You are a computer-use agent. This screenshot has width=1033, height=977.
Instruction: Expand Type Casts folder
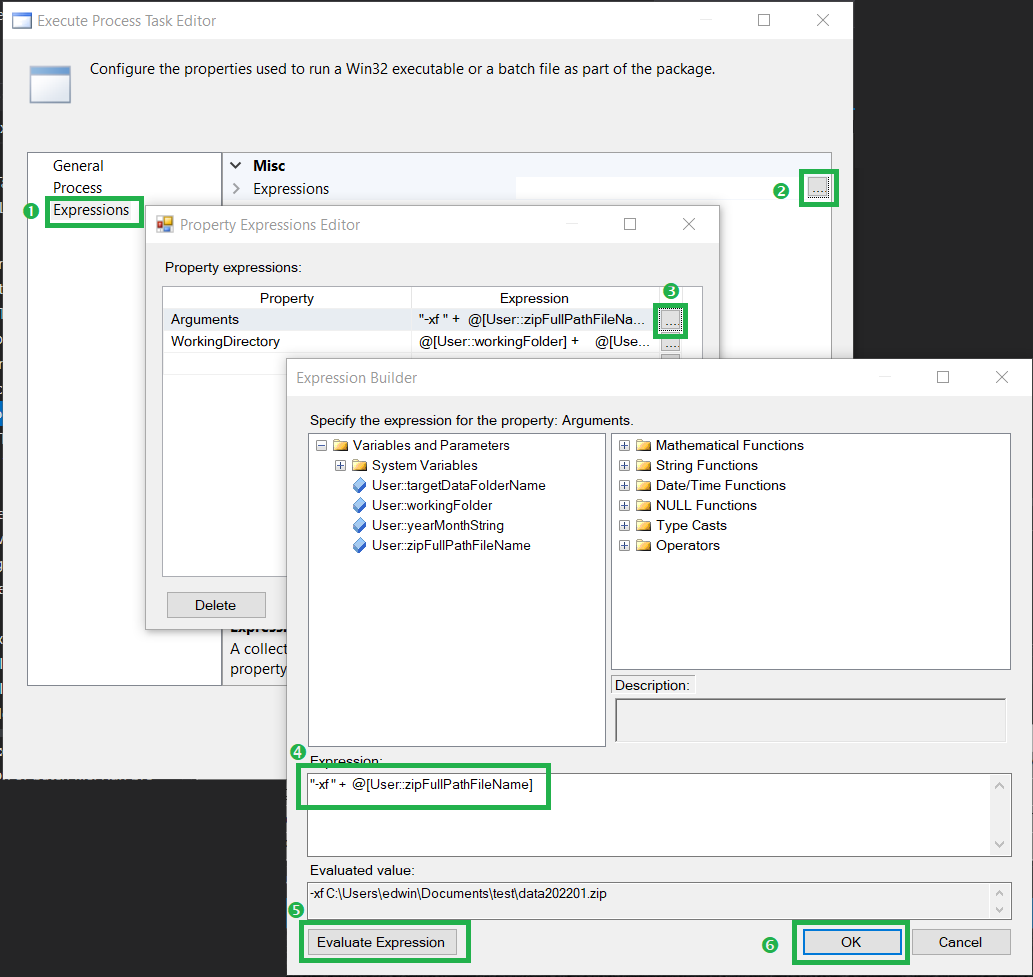625,526
